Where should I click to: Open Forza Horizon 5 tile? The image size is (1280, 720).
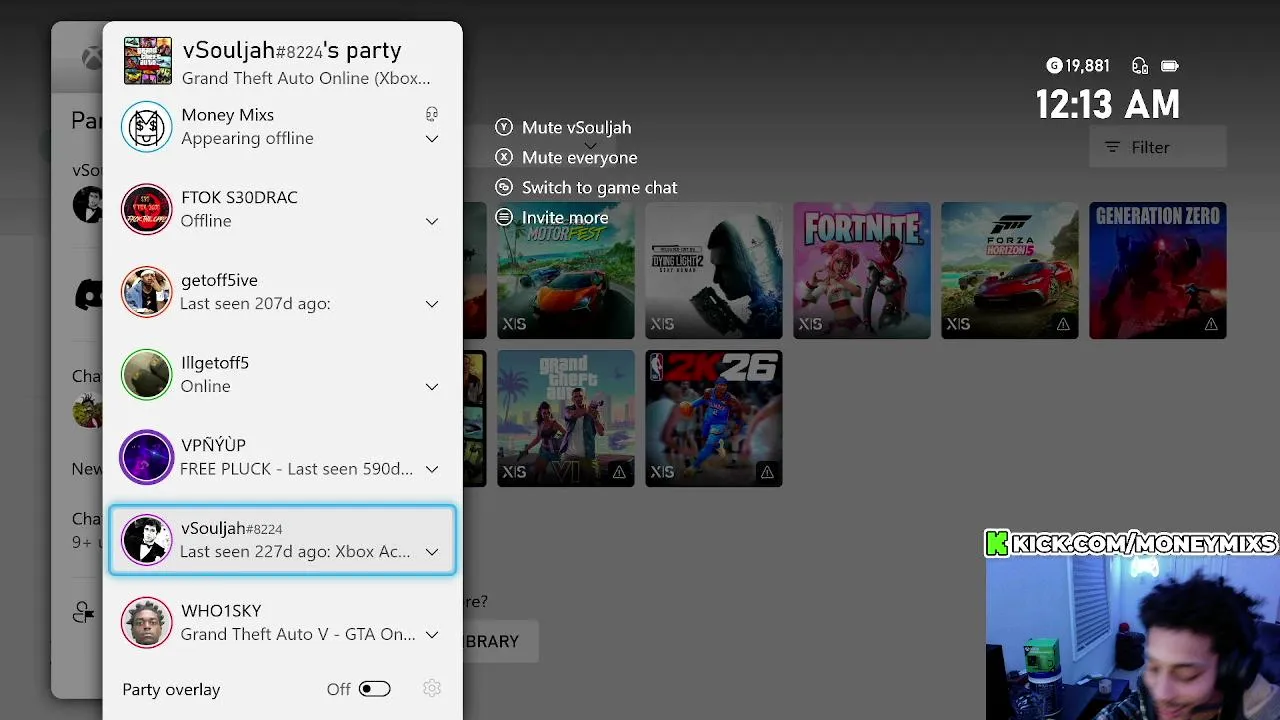pyautogui.click(x=1010, y=270)
